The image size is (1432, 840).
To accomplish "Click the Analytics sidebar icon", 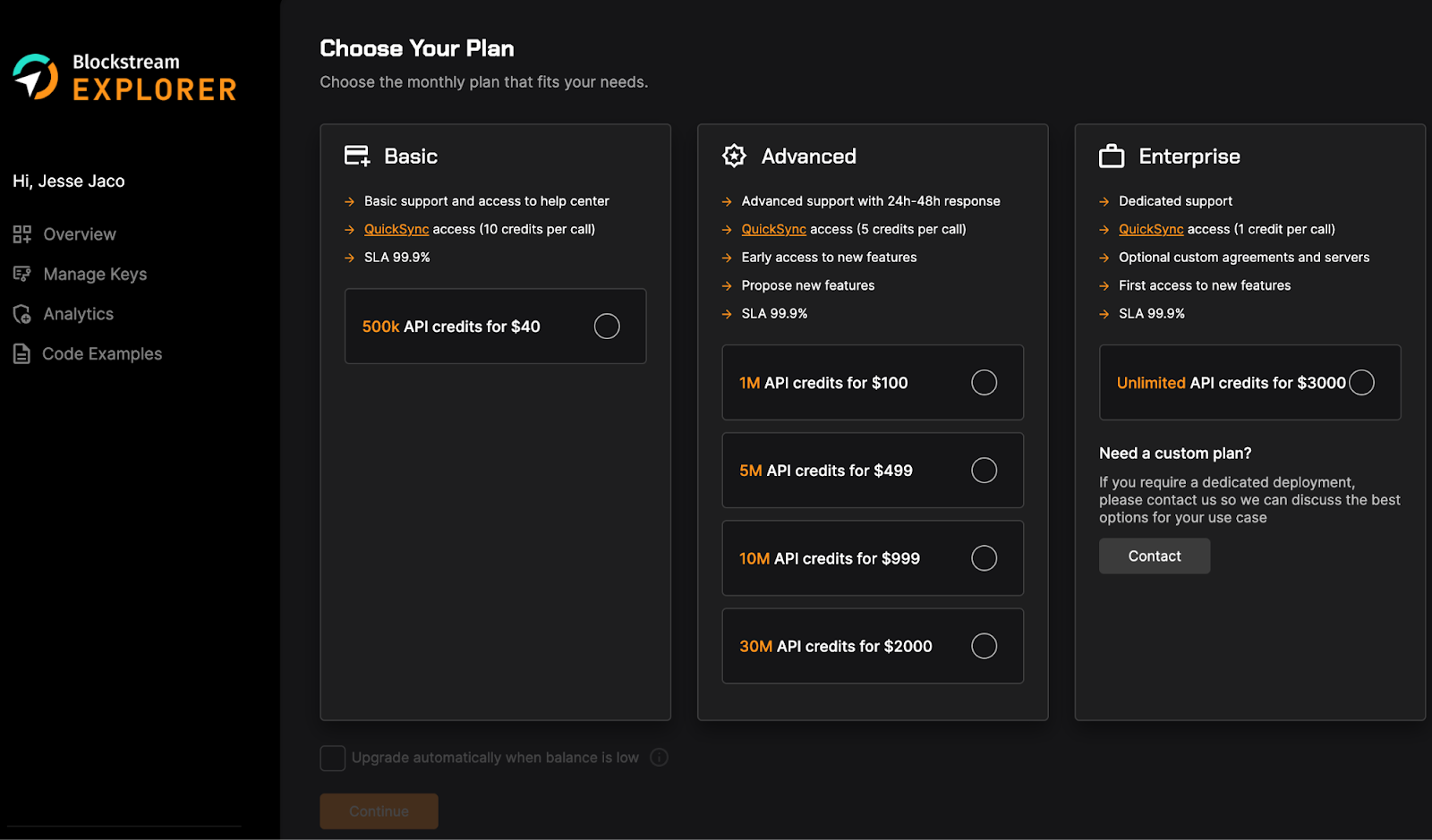I will 22,314.
